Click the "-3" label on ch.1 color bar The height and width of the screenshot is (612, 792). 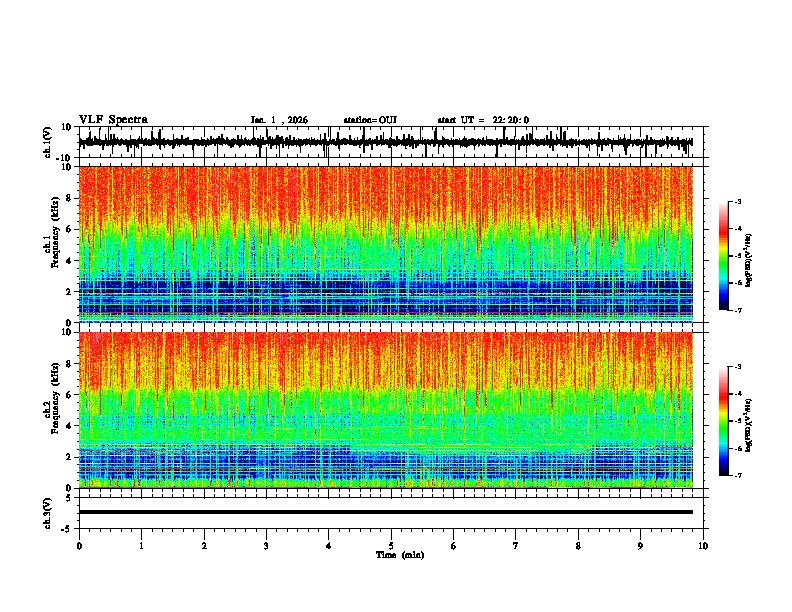pyautogui.click(x=738, y=201)
